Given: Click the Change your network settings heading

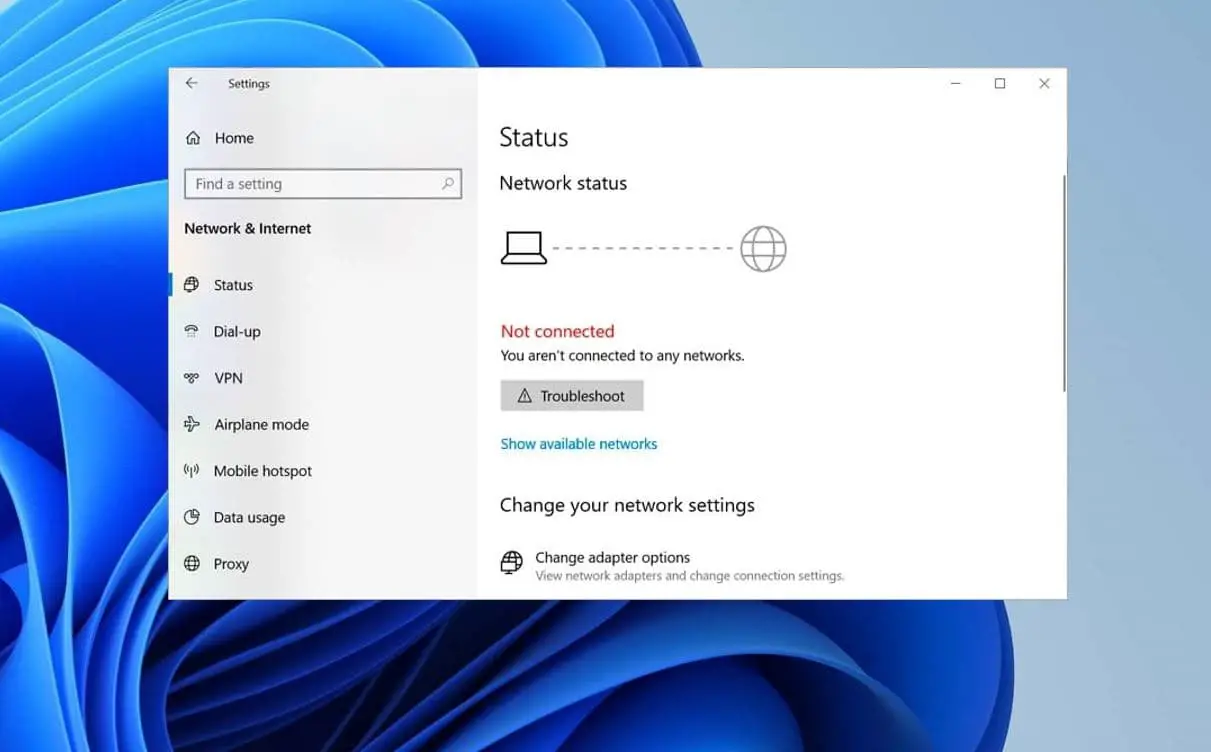Looking at the screenshot, I should pyautogui.click(x=627, y=505).
